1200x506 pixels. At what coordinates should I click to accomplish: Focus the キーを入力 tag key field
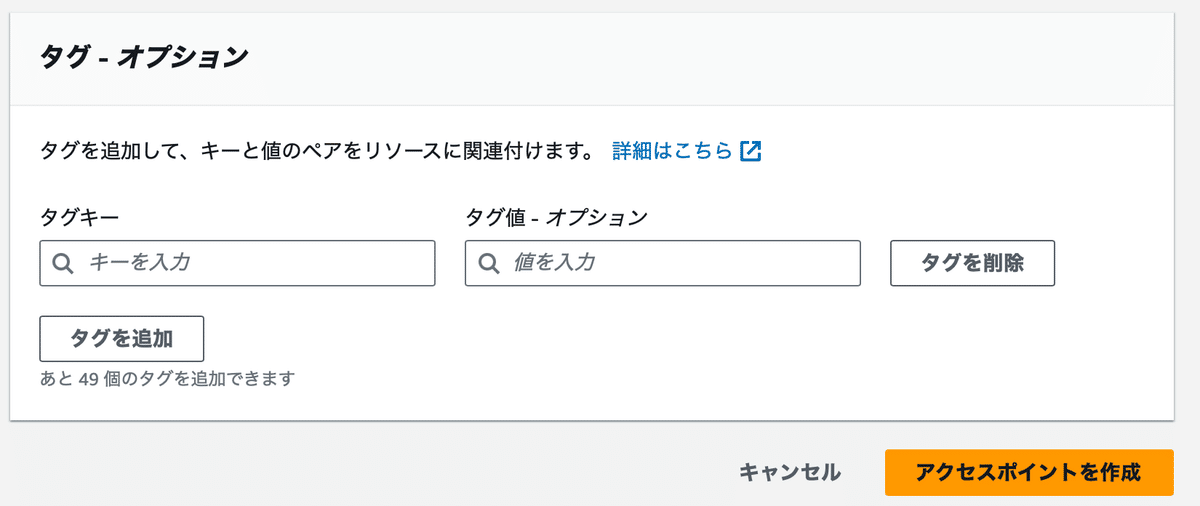pyautogui.click(x=237, y=263)
